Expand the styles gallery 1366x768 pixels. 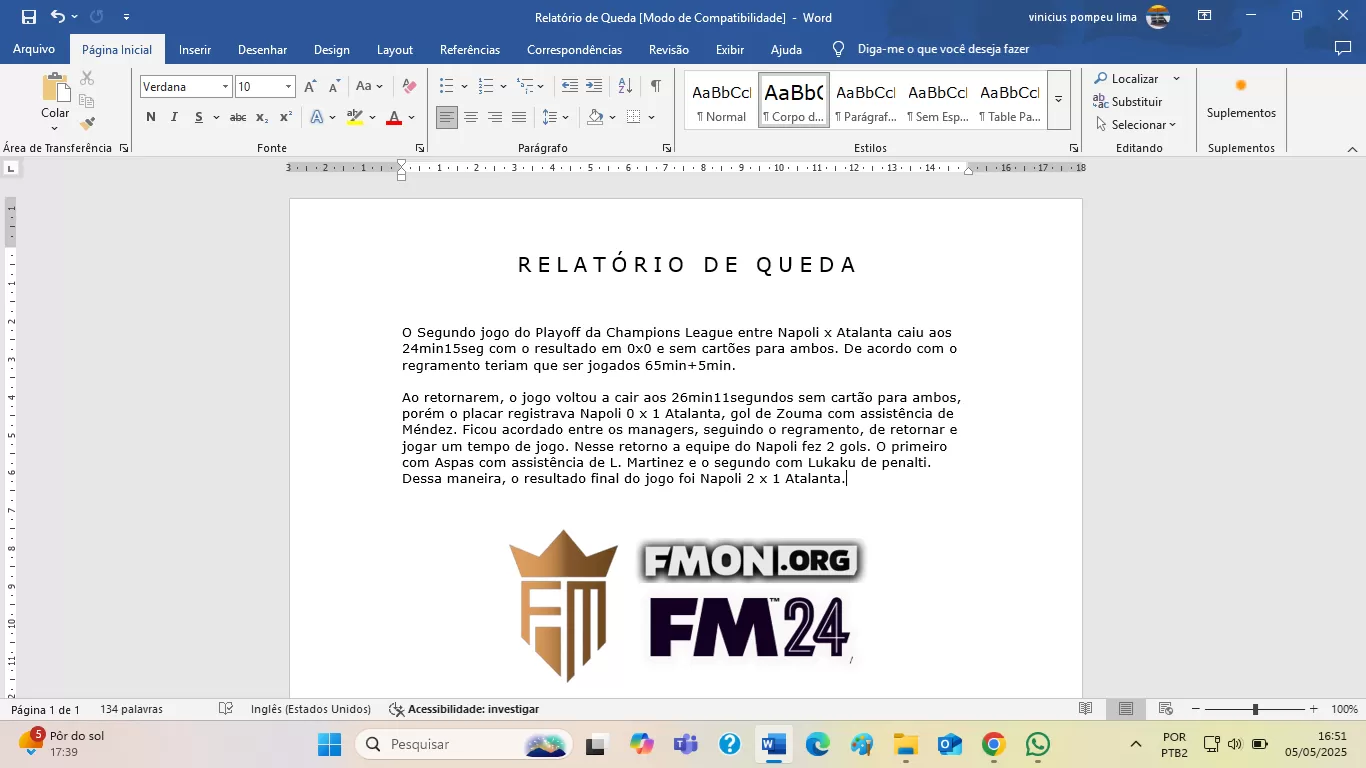(x=1058, y=100)
